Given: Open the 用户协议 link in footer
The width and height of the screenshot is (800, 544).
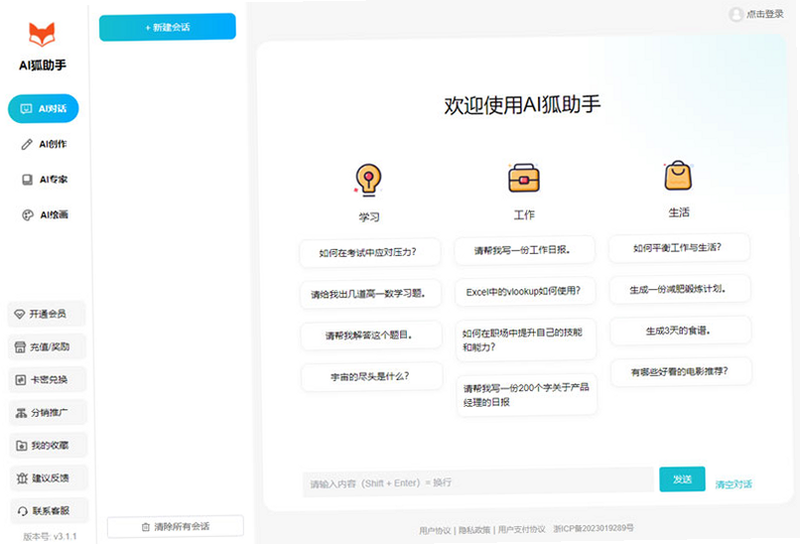Looking at the screenshot, I should [435, 531].
